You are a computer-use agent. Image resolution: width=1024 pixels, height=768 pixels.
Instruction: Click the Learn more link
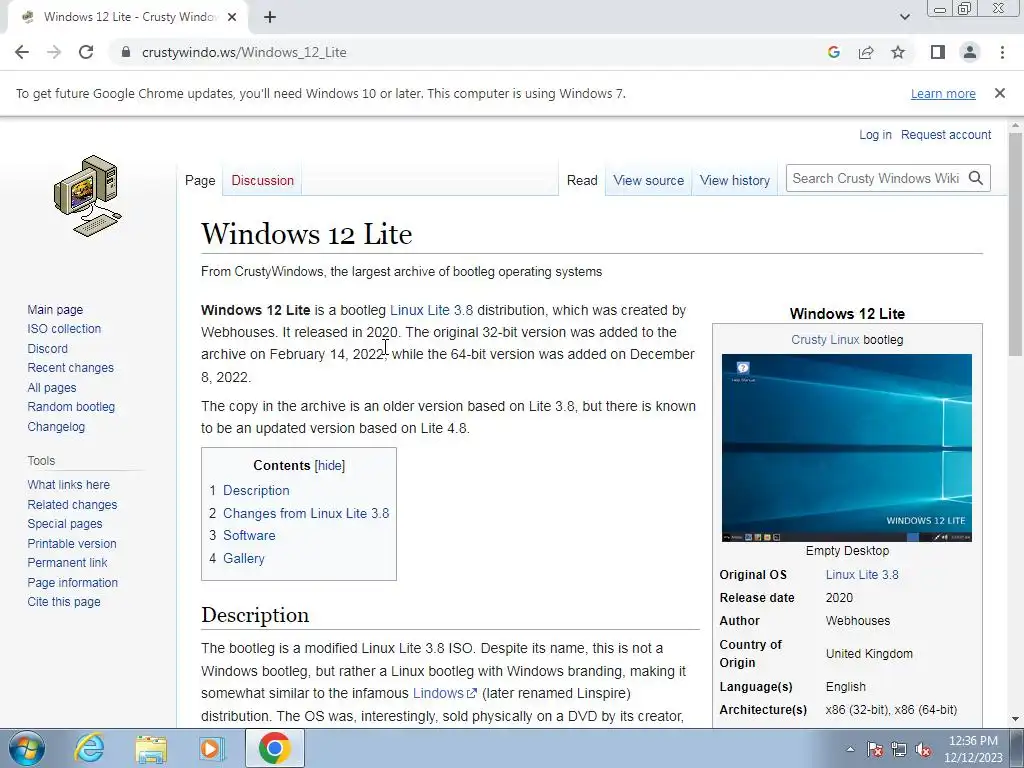point(943,93)
